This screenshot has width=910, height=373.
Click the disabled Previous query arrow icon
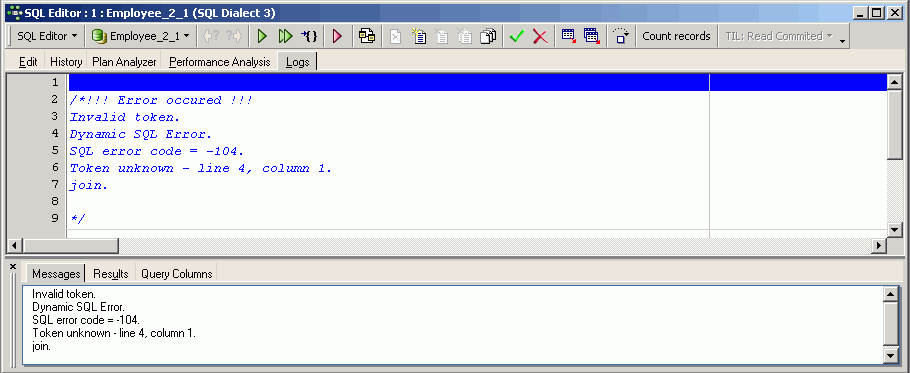tap(210, 37)
